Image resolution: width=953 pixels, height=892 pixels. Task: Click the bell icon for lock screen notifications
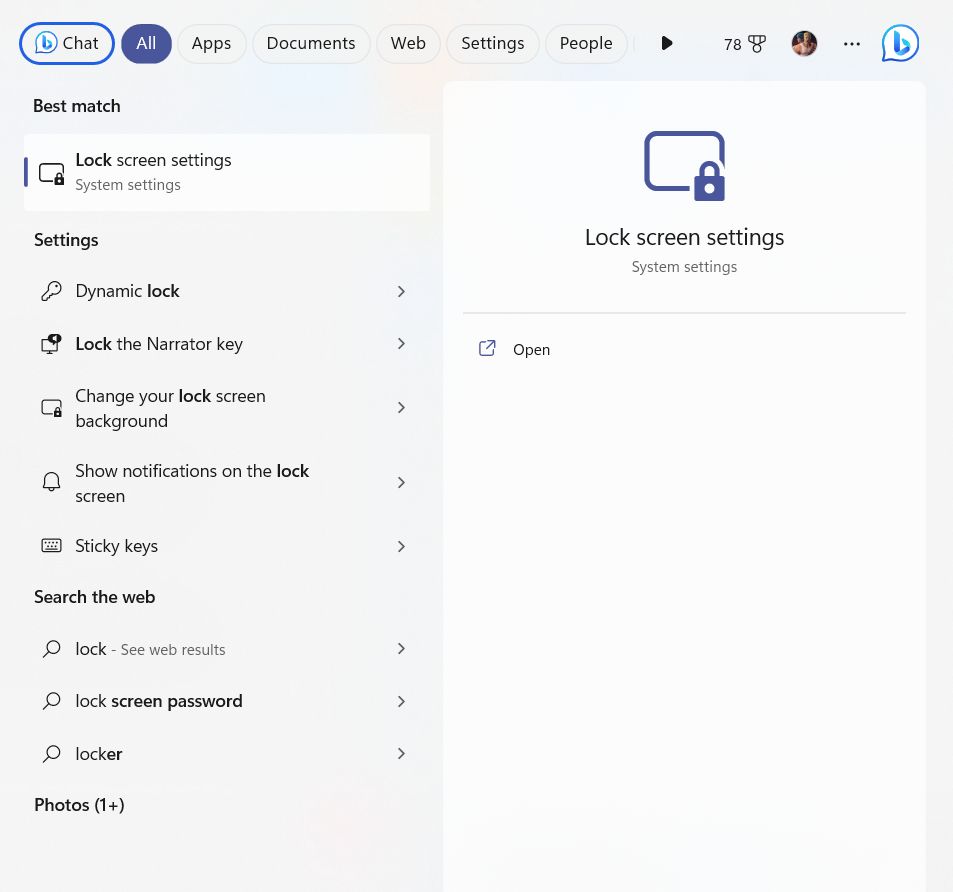tap(51, 483)
